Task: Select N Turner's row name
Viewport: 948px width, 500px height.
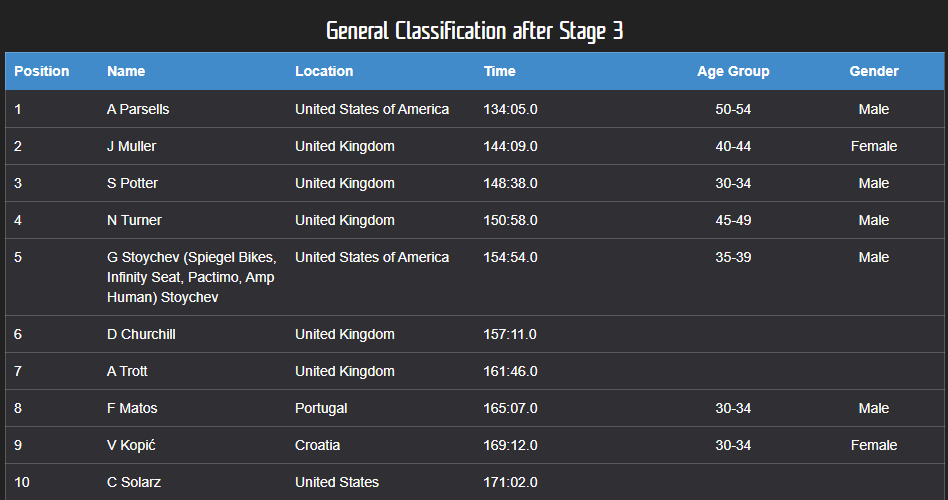Action: 134,220
